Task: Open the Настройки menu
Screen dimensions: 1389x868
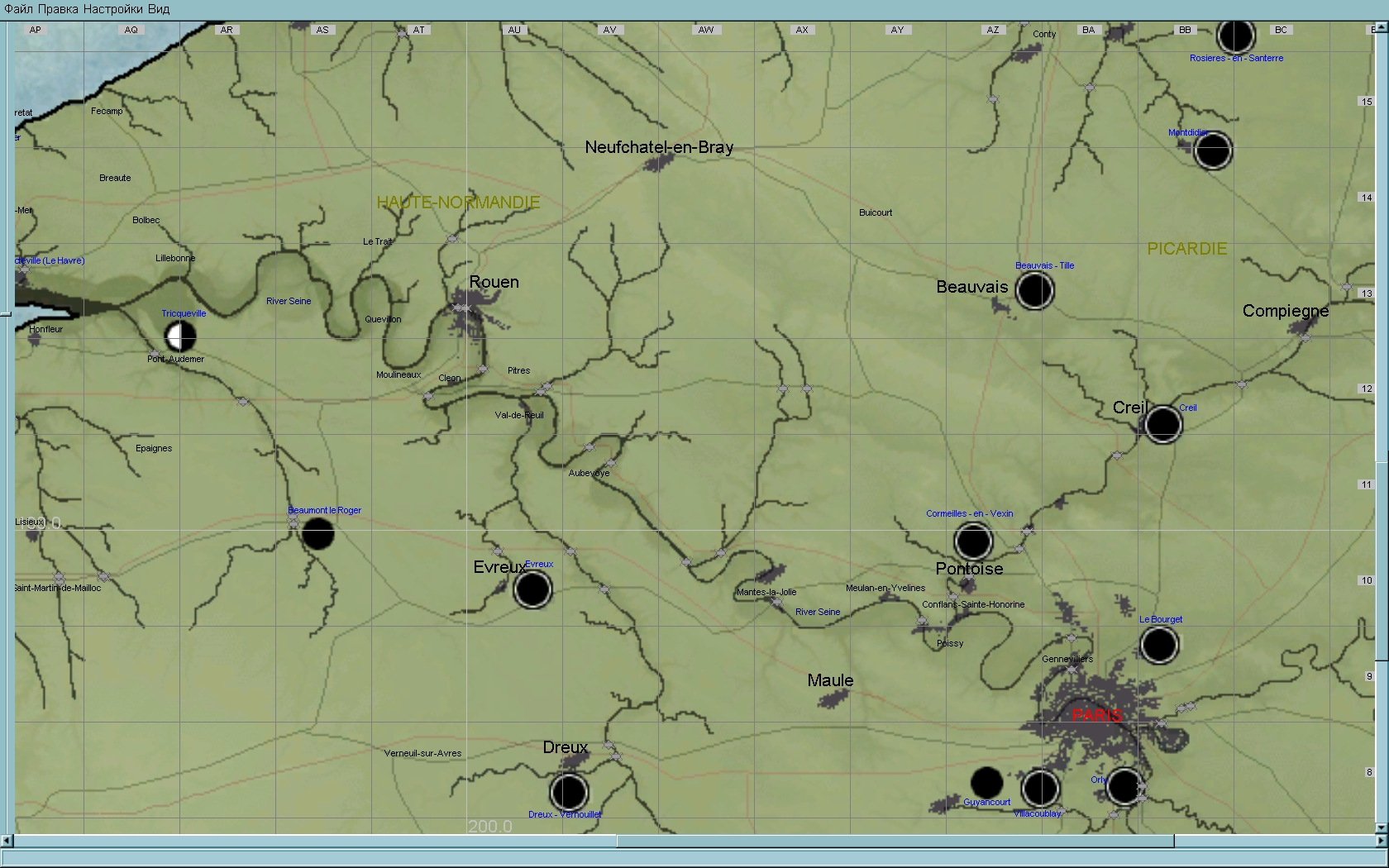Action: click(x=114, y=9)
